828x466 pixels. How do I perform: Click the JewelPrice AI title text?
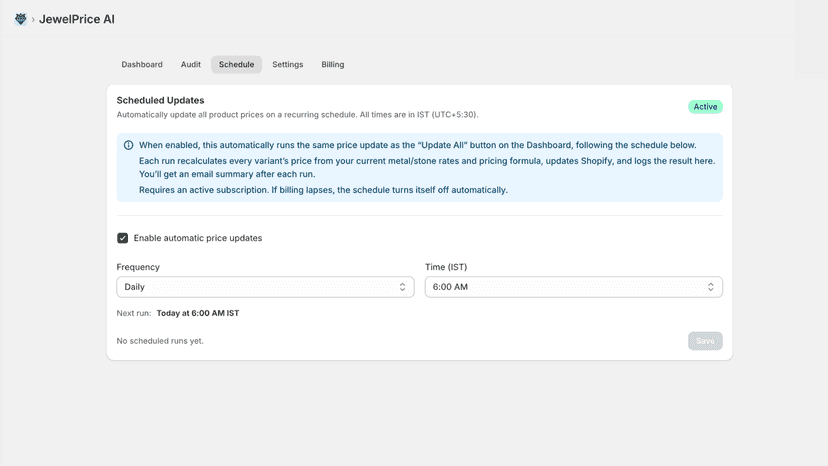coord(77,20)
